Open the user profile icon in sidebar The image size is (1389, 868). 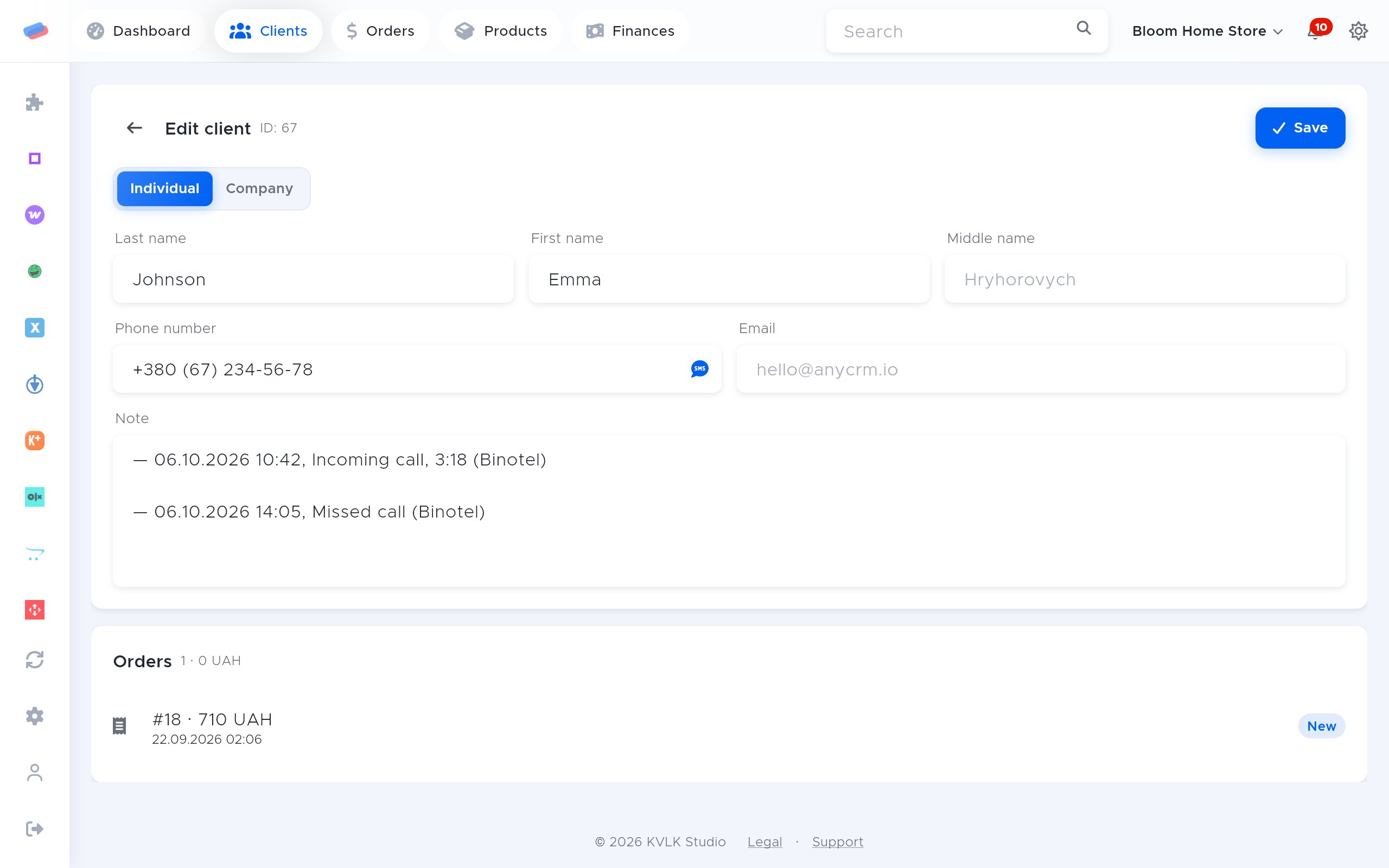(34, 772)
